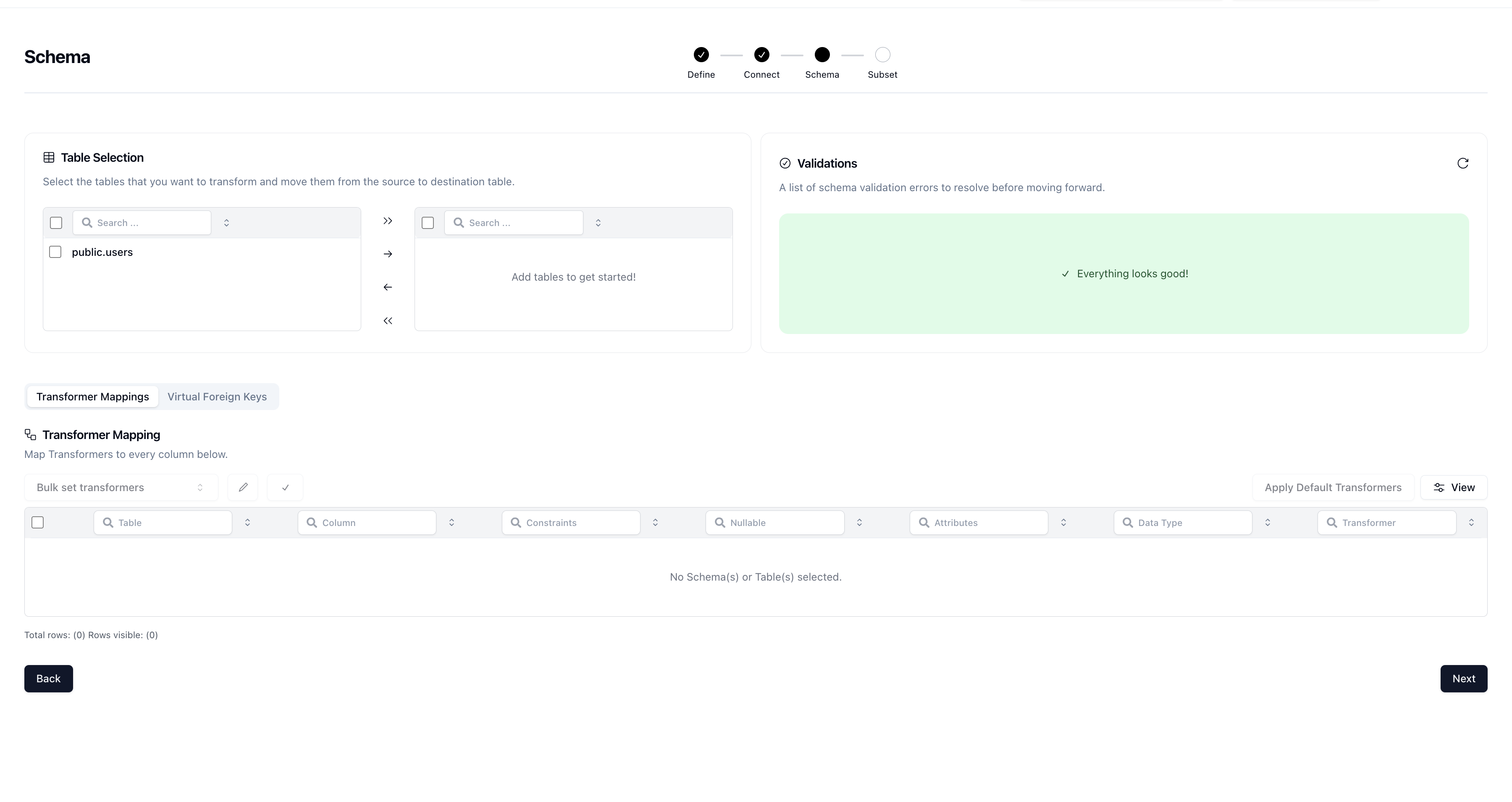1512x802 pixels.
Task: Click Apply Default Transformers button
Action: [x=1333, y=487]
